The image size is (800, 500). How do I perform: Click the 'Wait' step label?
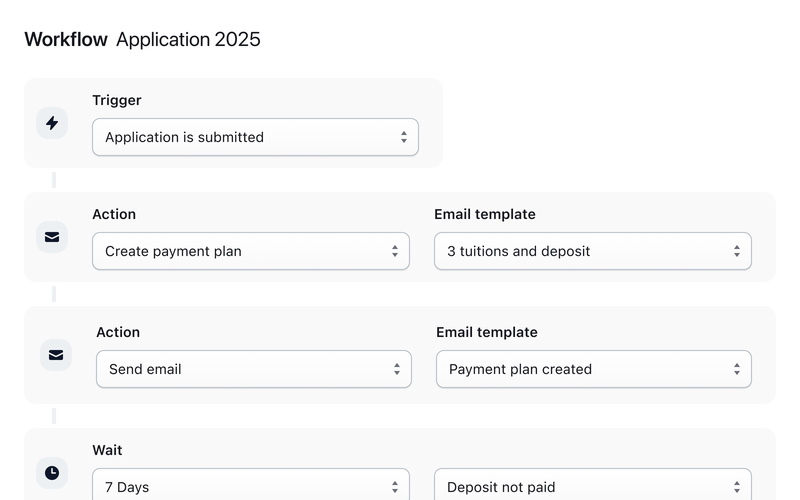click(x=107, y=450)
